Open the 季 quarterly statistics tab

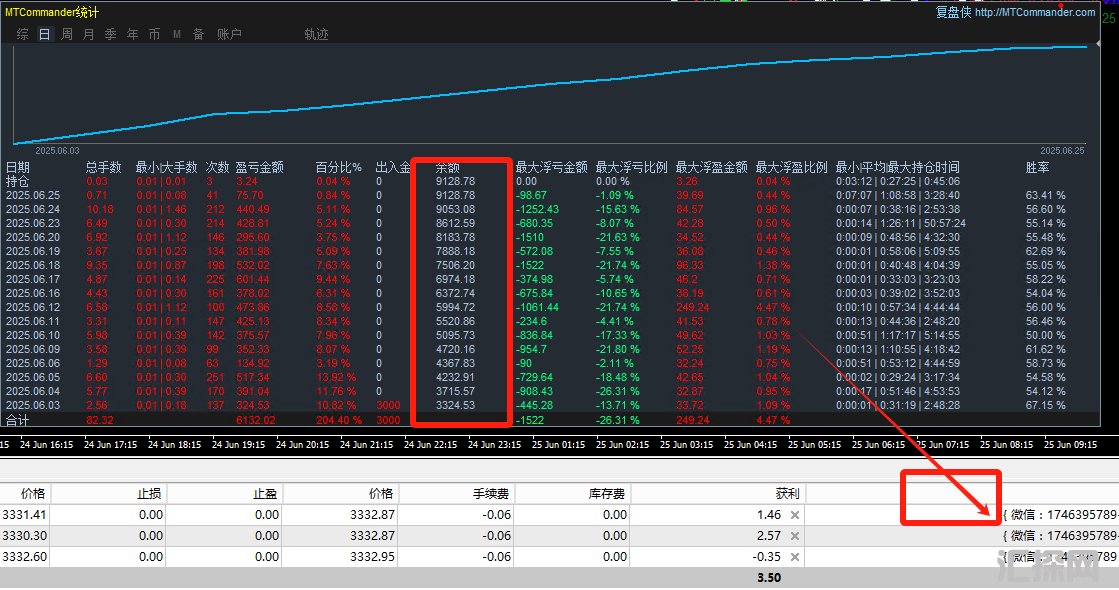tap(111, 34)
